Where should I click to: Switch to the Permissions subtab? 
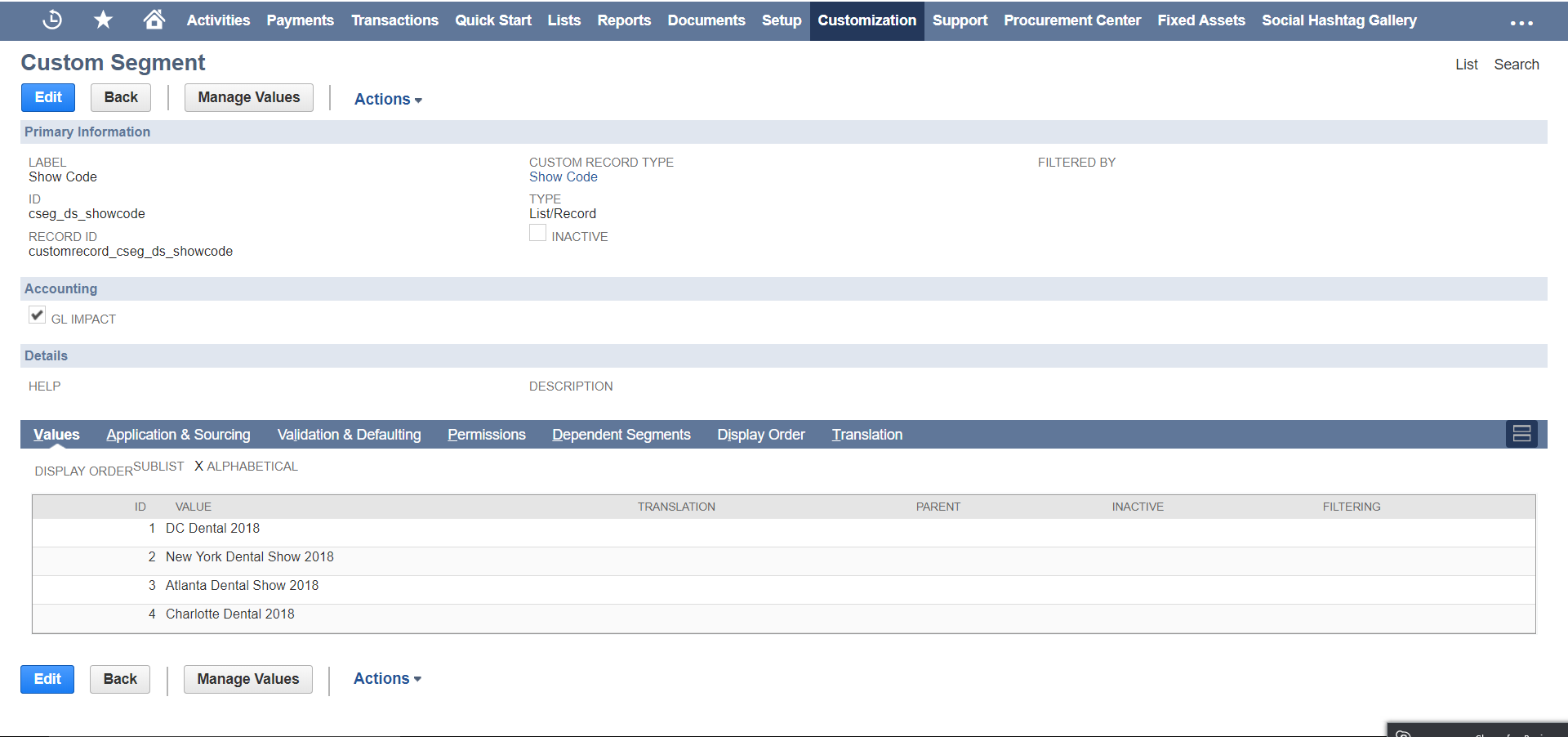486,434
